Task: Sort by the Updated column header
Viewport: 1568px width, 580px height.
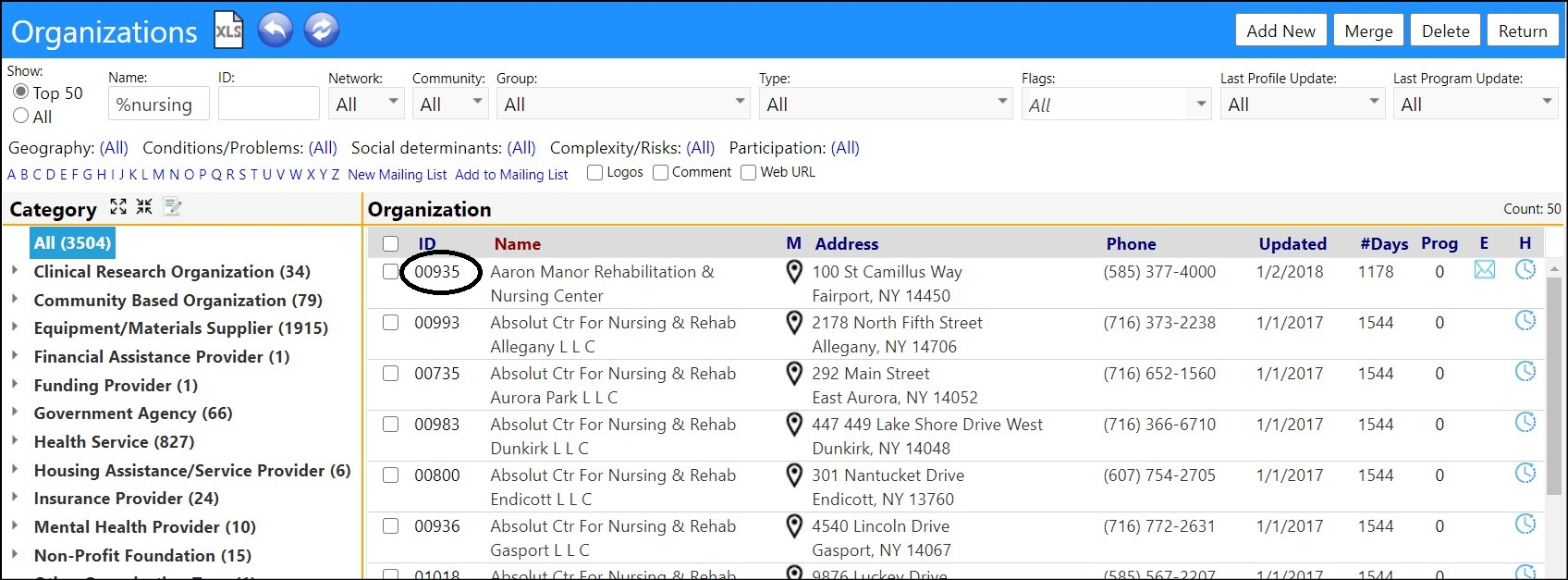Action: [x=1292, y=244]
